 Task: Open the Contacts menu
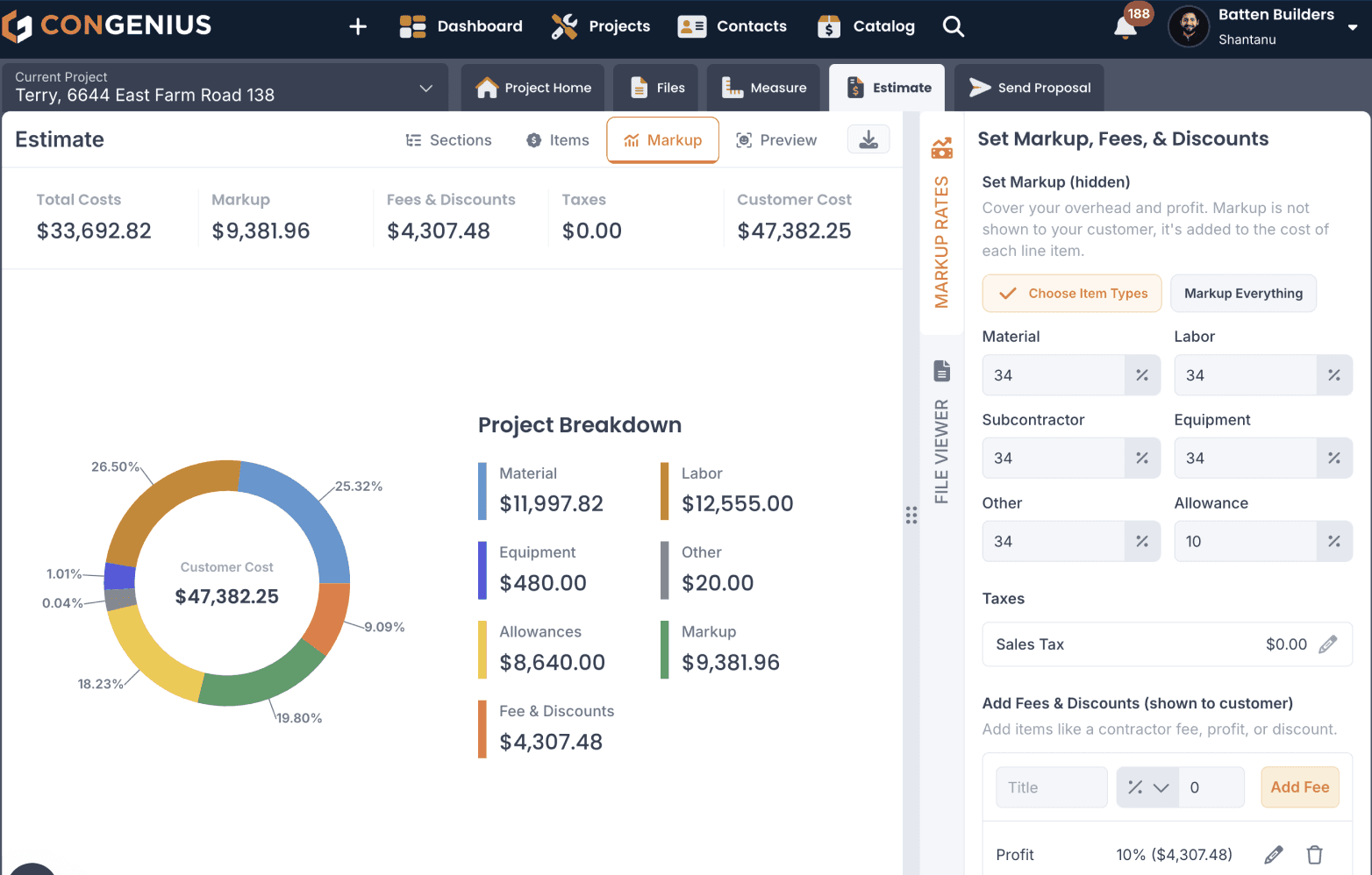(732, 26)
